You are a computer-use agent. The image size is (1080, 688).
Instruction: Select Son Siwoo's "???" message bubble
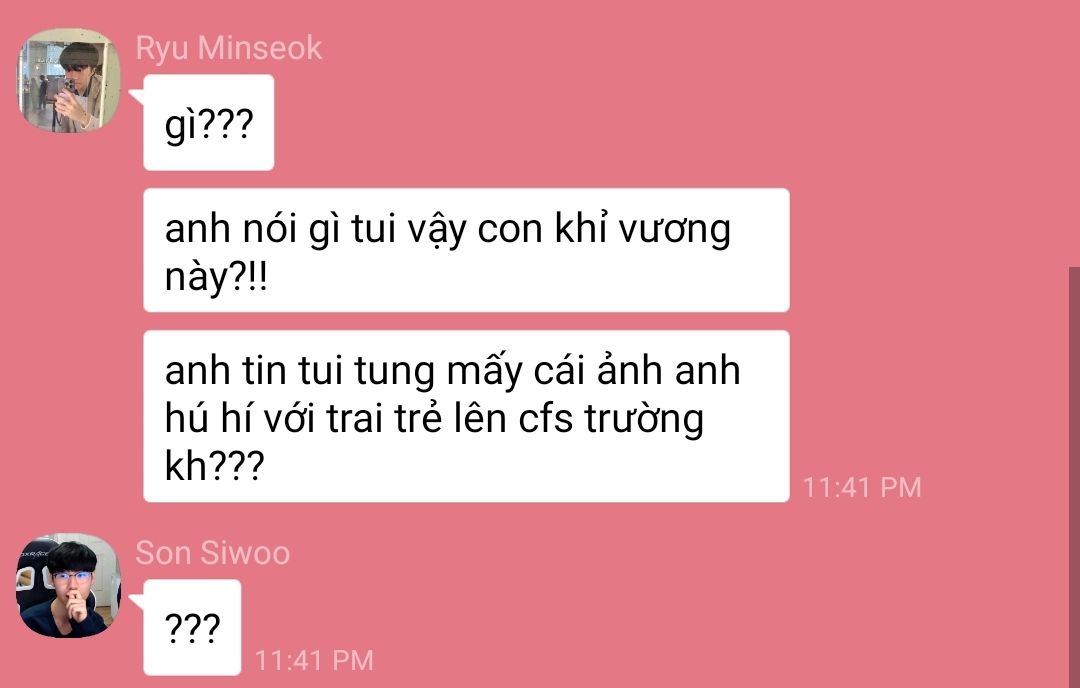coord(192,627)
